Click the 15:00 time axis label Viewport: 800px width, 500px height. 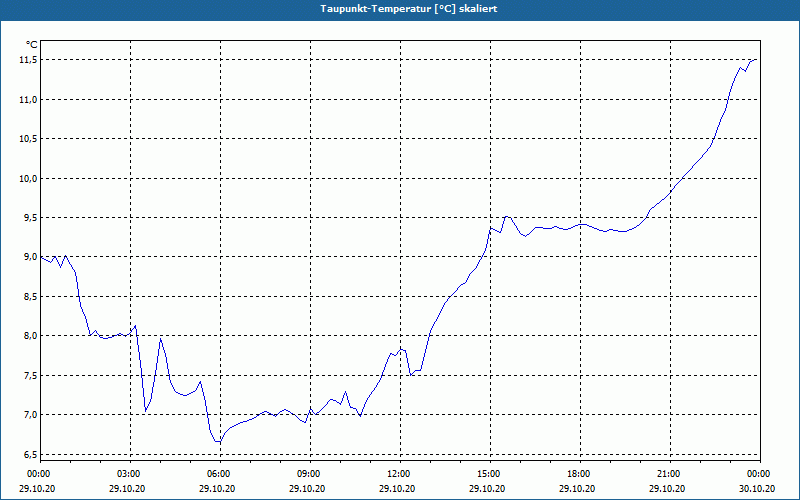point(490,474)
